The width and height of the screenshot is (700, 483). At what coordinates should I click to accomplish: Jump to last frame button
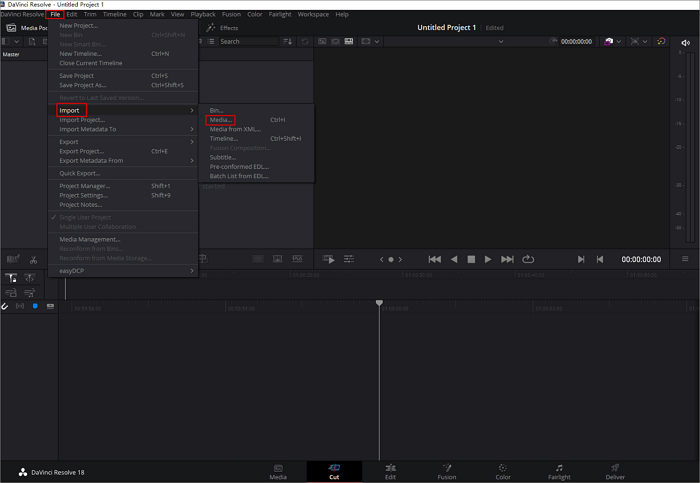507,259
